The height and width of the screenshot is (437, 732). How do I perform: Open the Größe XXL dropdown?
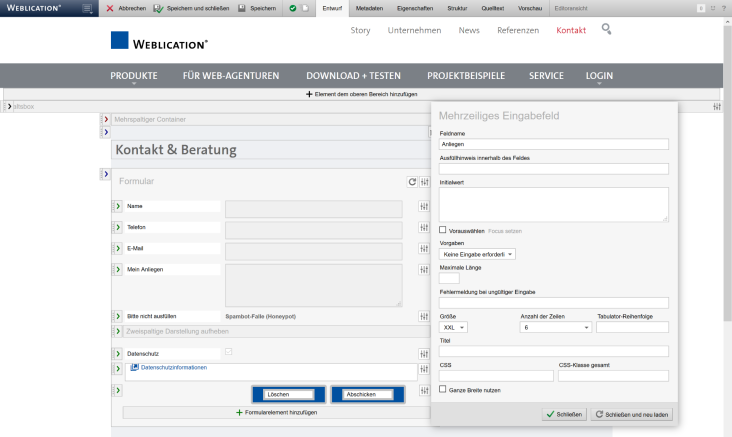[x=453, y=327]
